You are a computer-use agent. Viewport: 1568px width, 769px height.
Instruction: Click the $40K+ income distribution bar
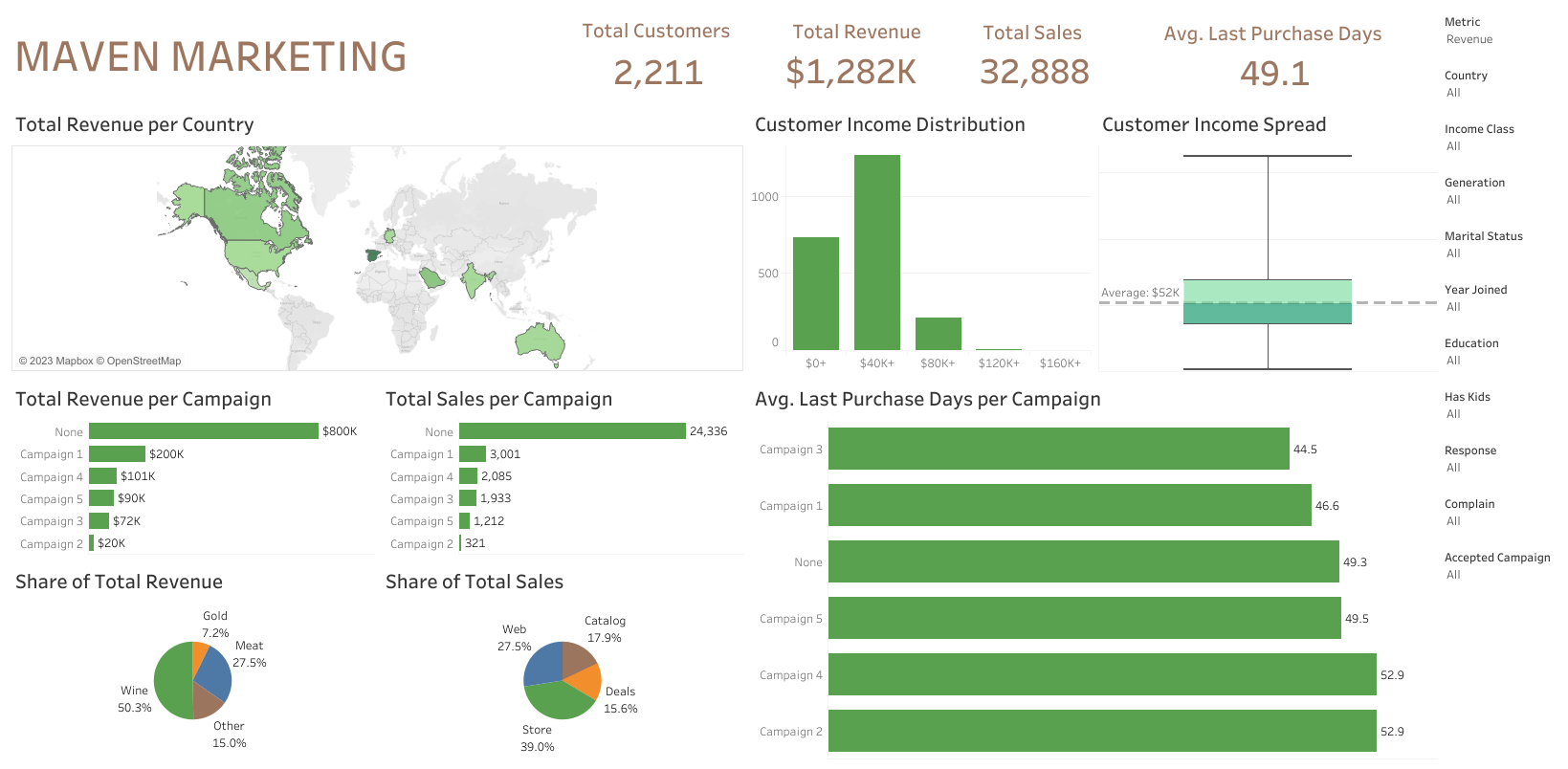(x=876, y=253)
